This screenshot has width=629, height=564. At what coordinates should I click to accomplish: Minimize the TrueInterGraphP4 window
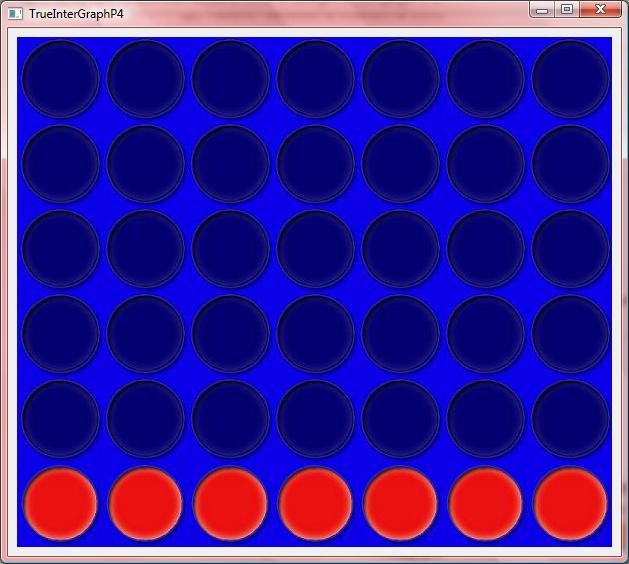(x=542, y=10)
